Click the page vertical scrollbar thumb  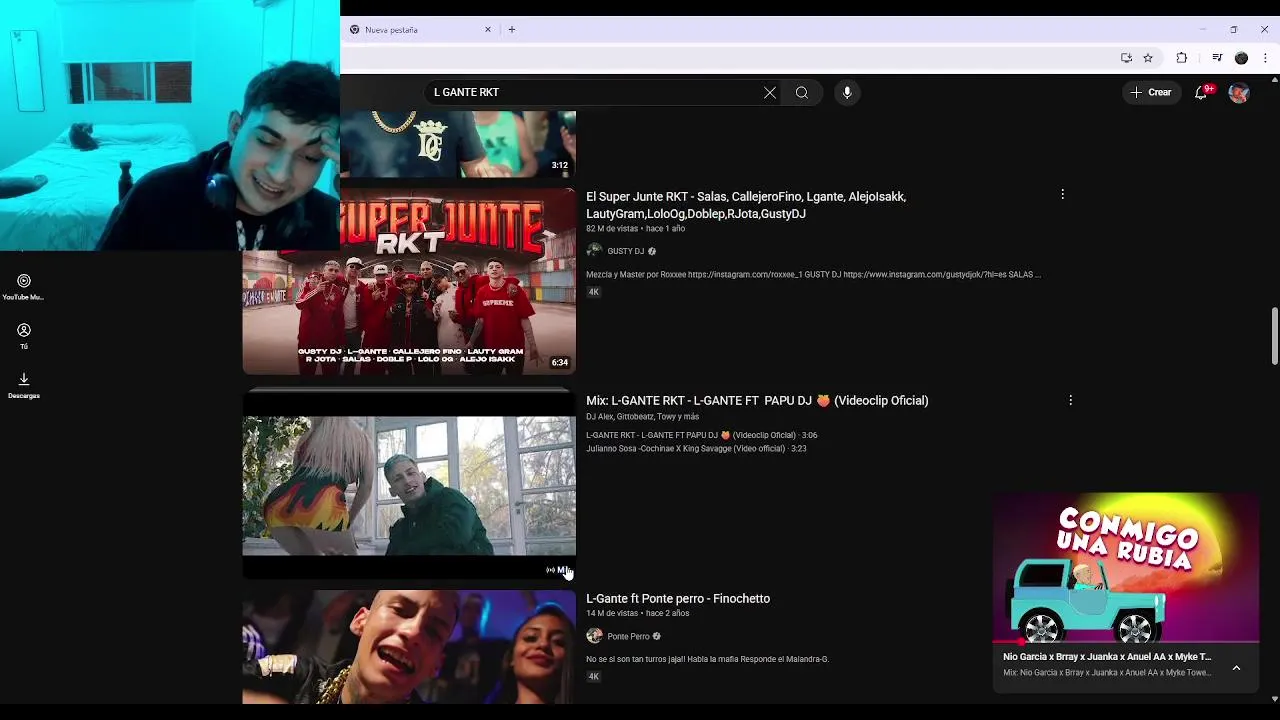1274,337
